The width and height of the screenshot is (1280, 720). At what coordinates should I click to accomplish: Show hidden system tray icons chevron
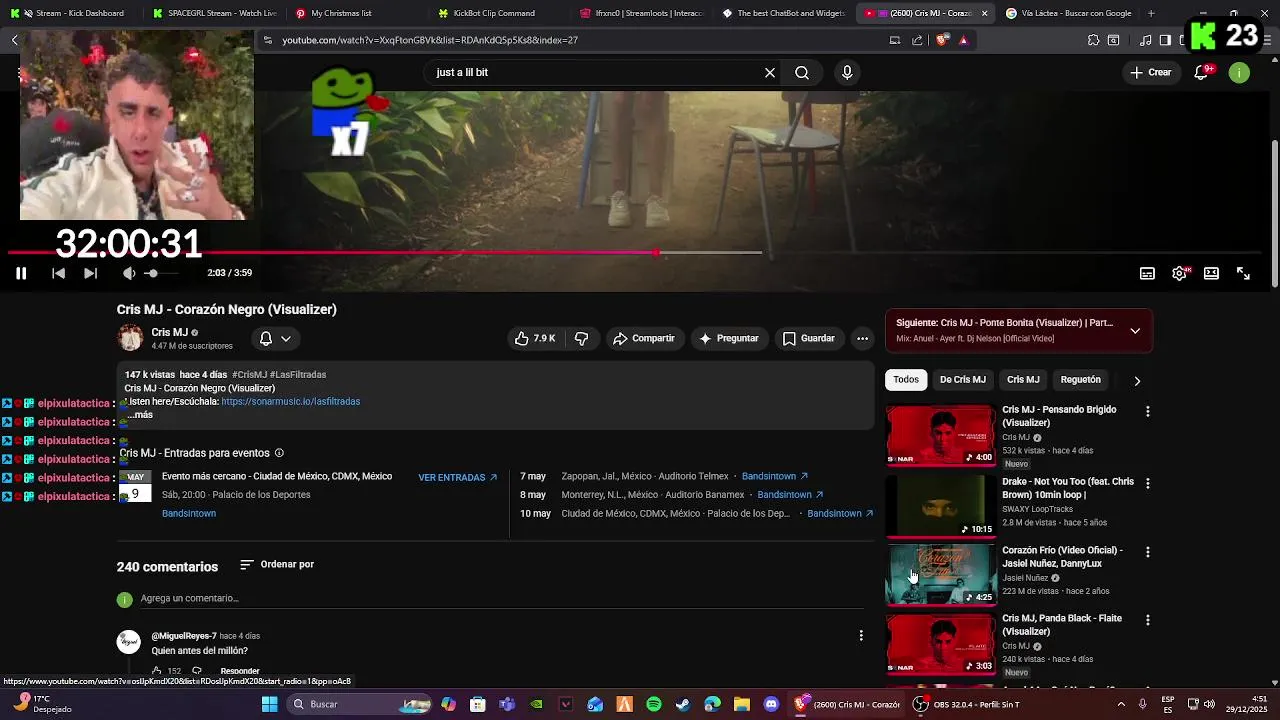[x=1120, y=704]
